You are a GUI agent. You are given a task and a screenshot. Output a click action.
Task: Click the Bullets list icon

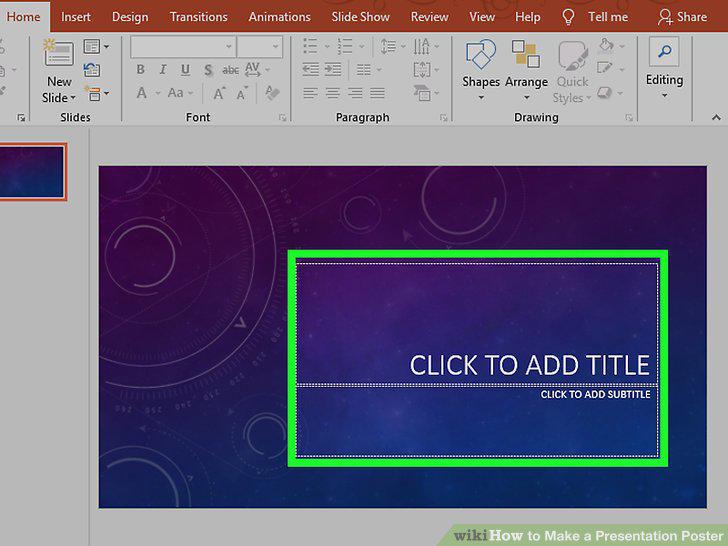tap(310, 46)
